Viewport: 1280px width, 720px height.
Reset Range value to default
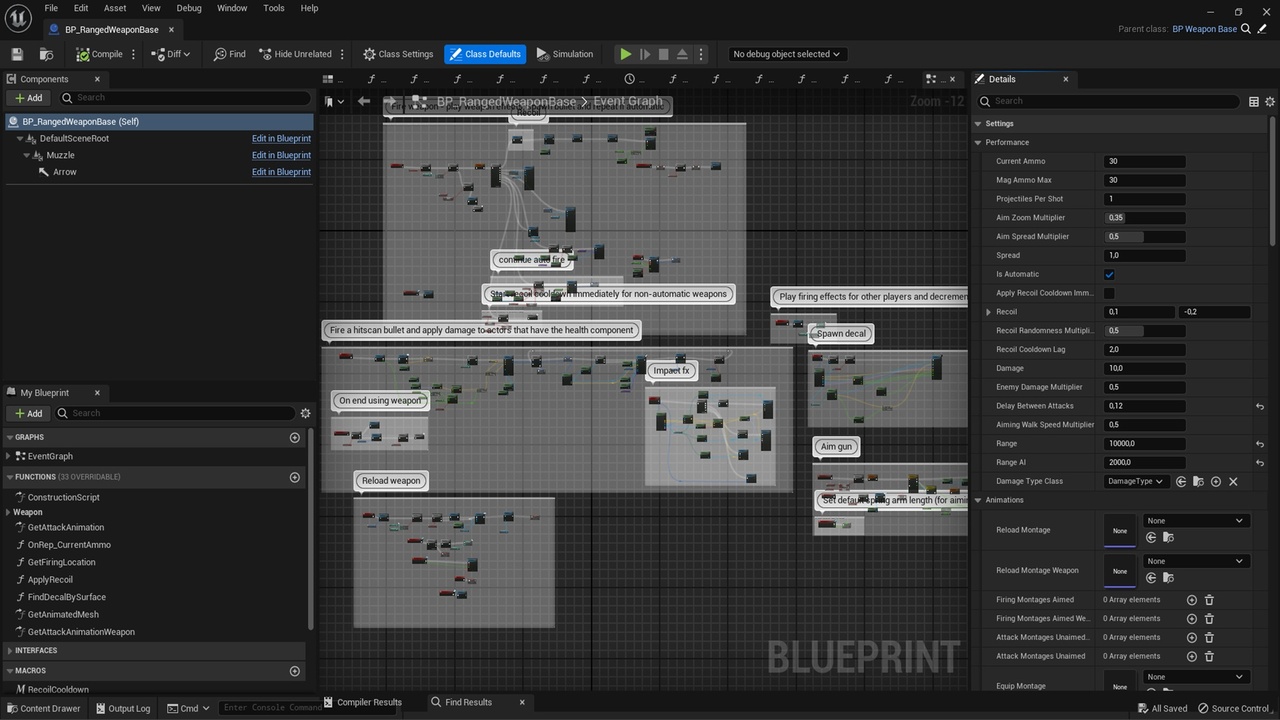click(1260, 444)
